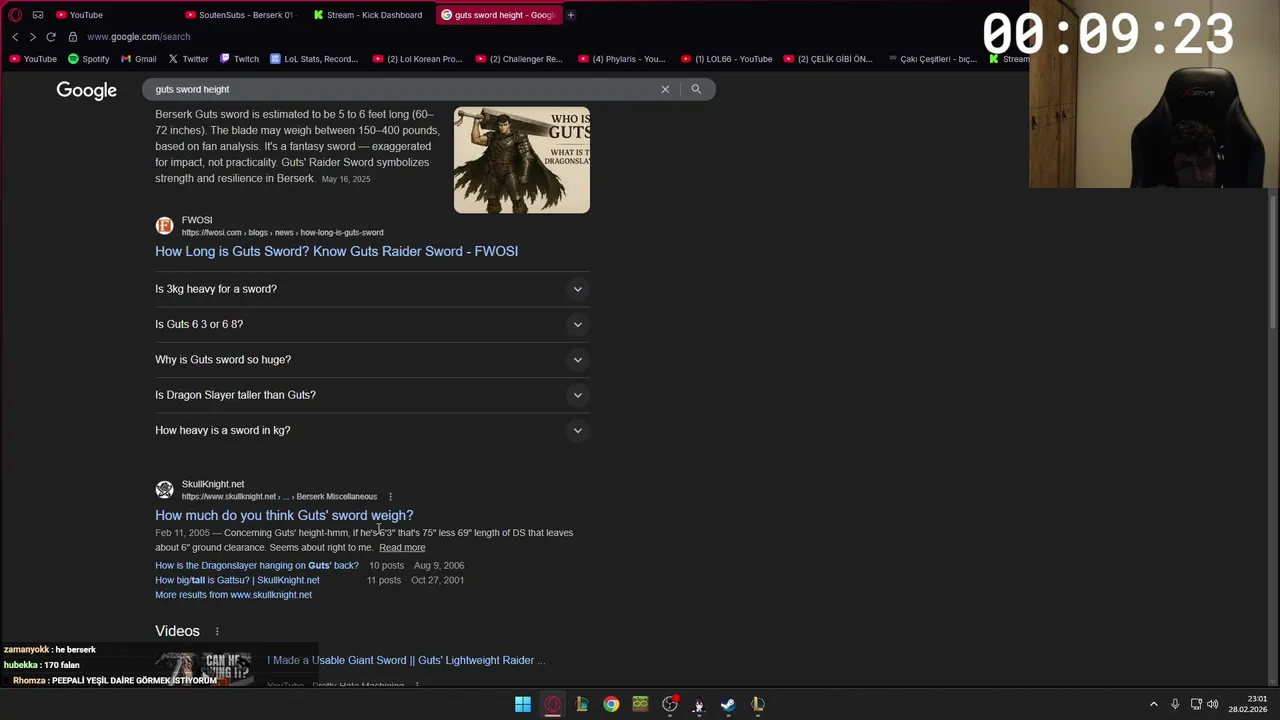This screenshot has height=720, width=1280.
Task: Open the volume tray icon
Action: click(x=1213, y=705)
